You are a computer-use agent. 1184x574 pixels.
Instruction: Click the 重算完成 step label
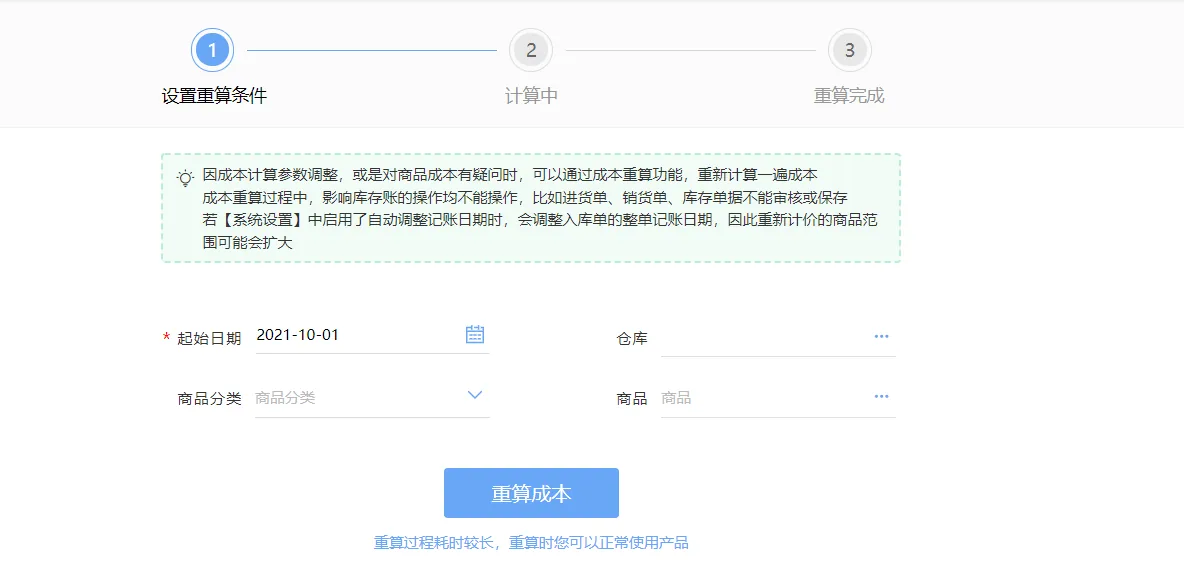[849, 96]
